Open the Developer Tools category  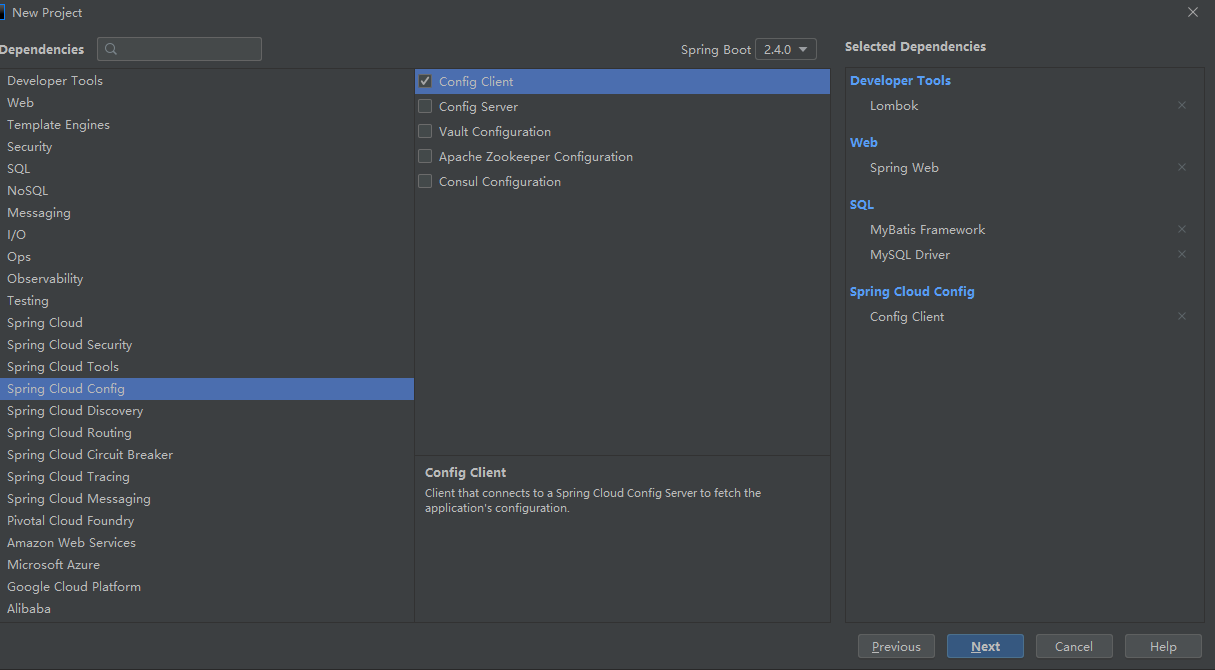tap(55, 81)
